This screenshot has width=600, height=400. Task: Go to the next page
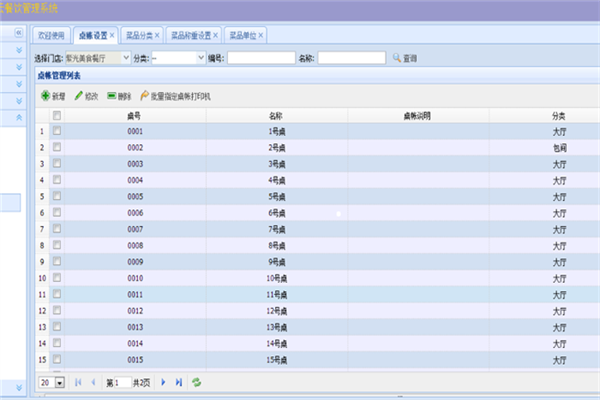(163, 382)
